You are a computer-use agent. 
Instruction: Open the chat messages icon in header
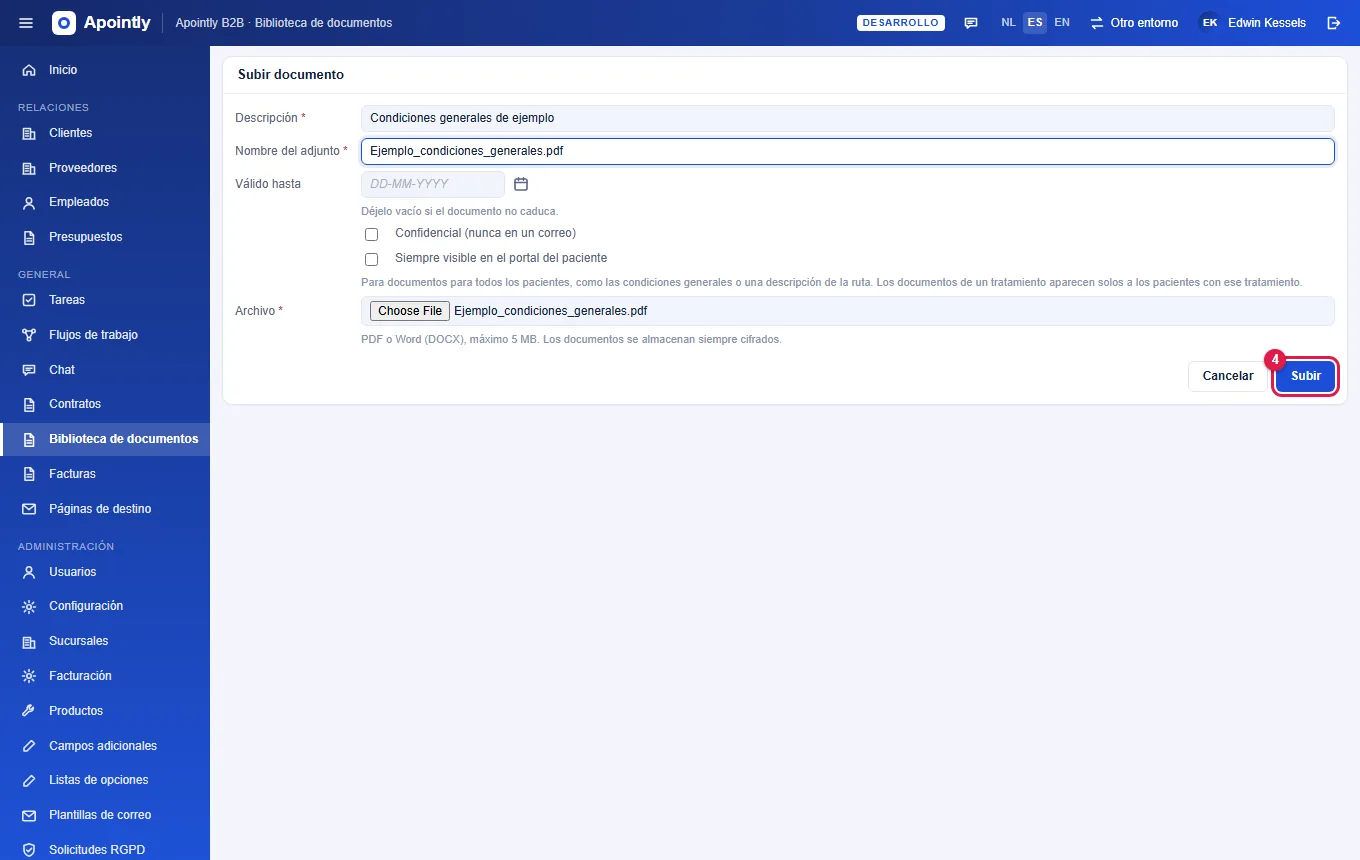point(971,23)
